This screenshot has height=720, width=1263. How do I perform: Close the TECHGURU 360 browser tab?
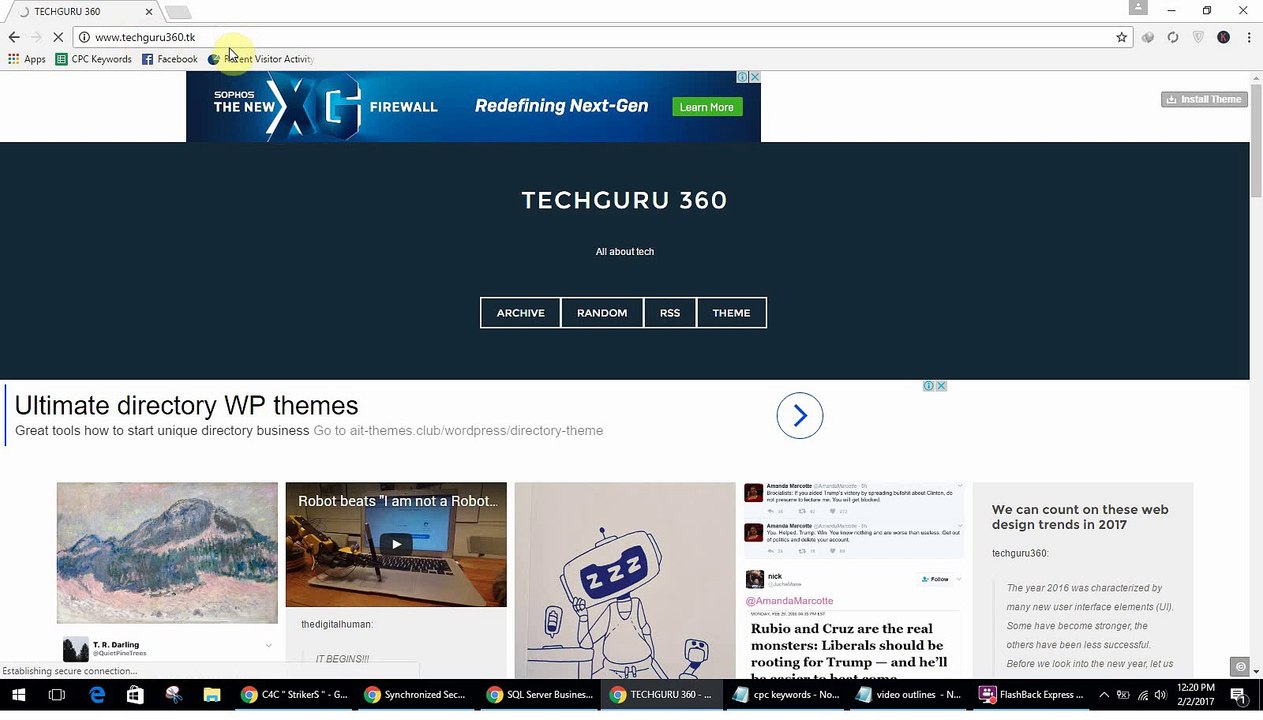[149, 12]
